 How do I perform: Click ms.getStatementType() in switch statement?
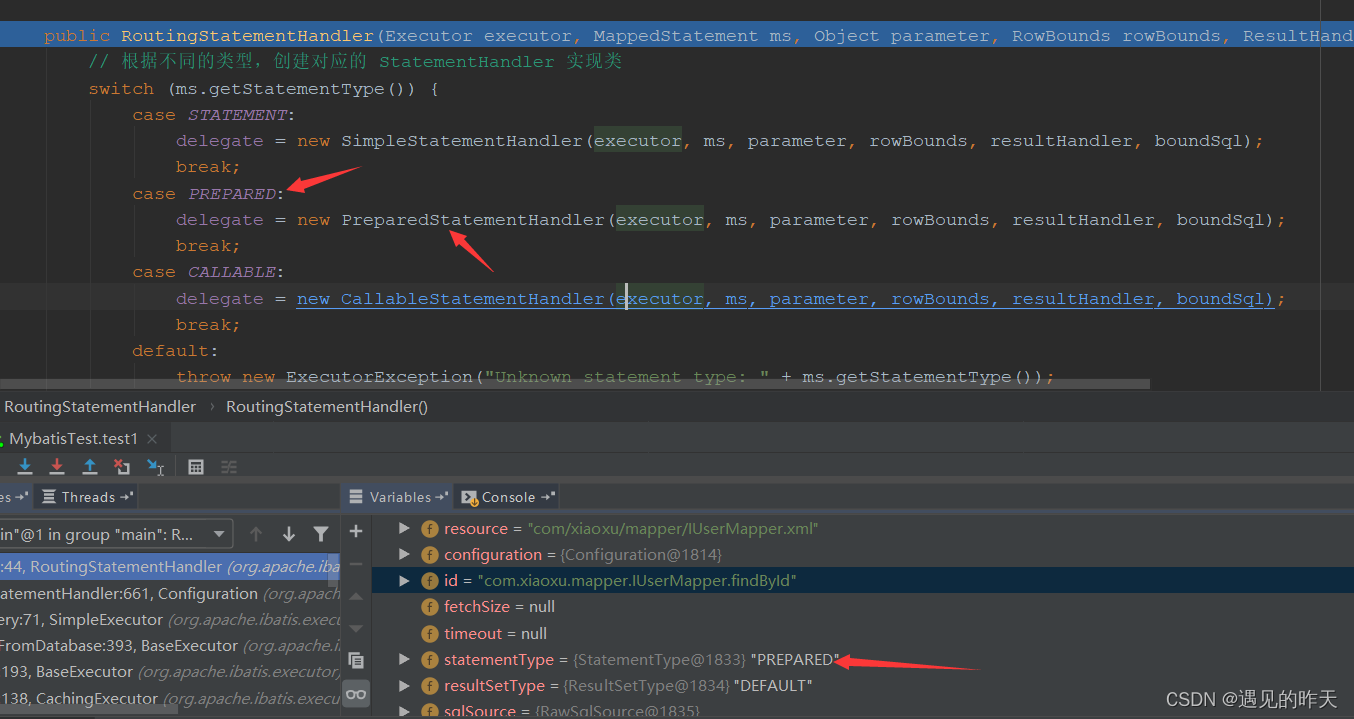[293, 89]
